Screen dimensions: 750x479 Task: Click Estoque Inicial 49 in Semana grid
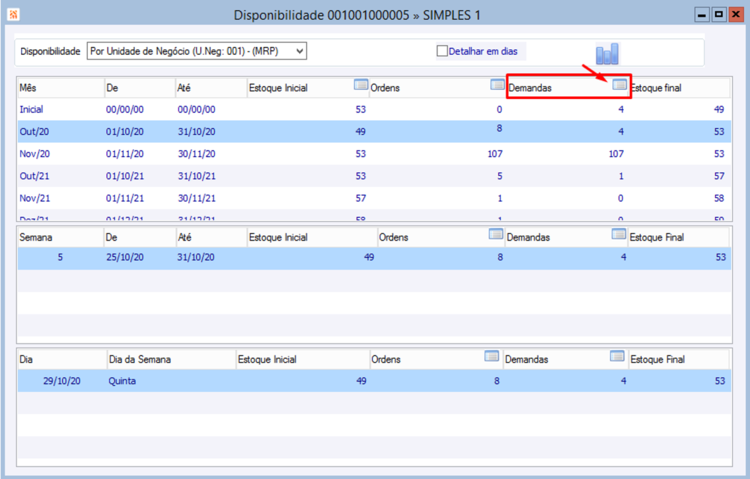(x=369, y=257)
